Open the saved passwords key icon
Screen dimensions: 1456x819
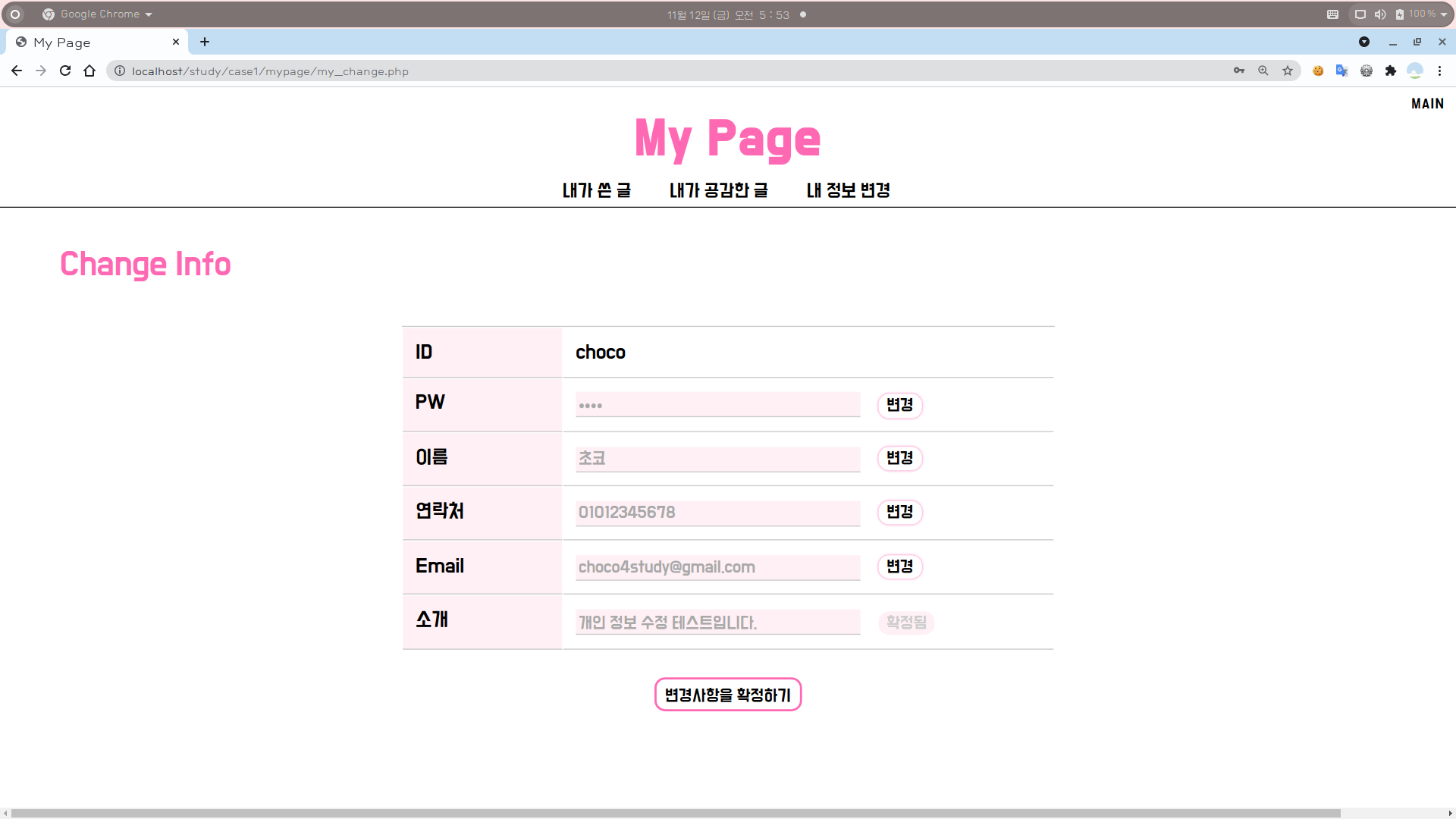[x=1239, y=71]
